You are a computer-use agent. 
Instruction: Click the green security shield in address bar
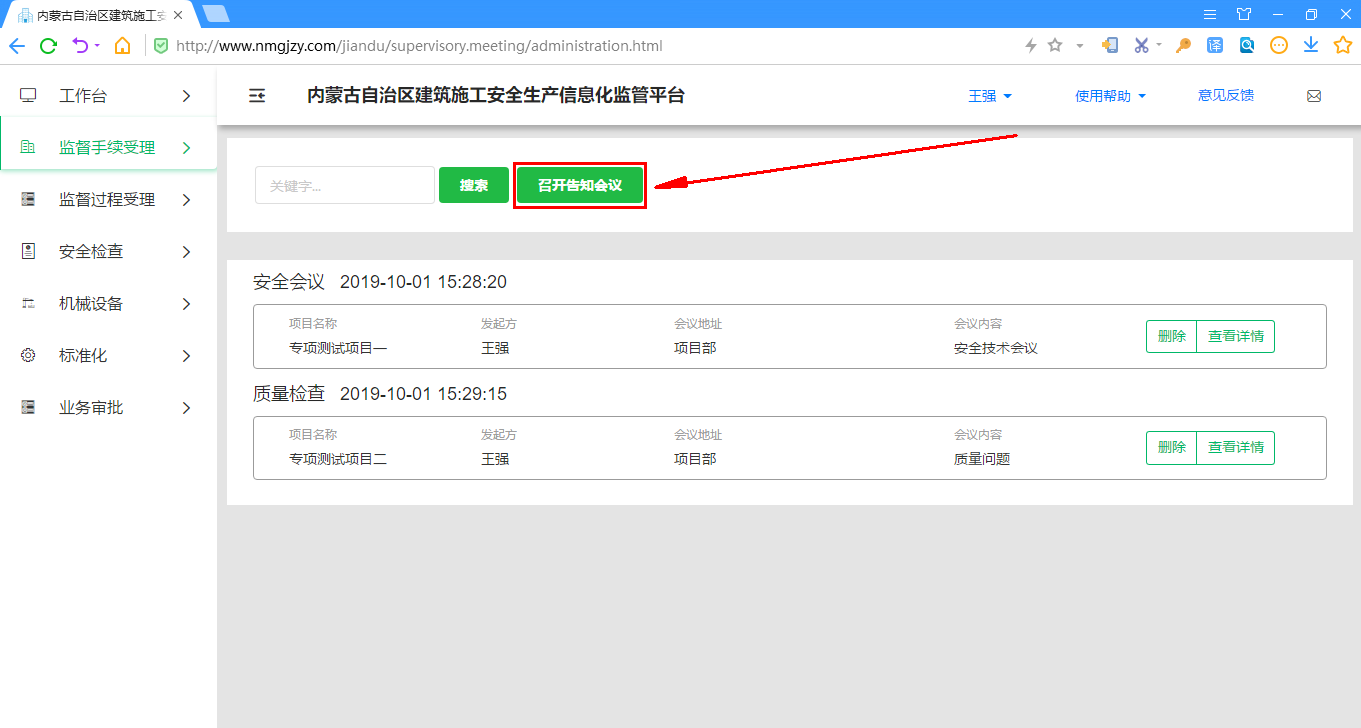(x=161, y=46)
